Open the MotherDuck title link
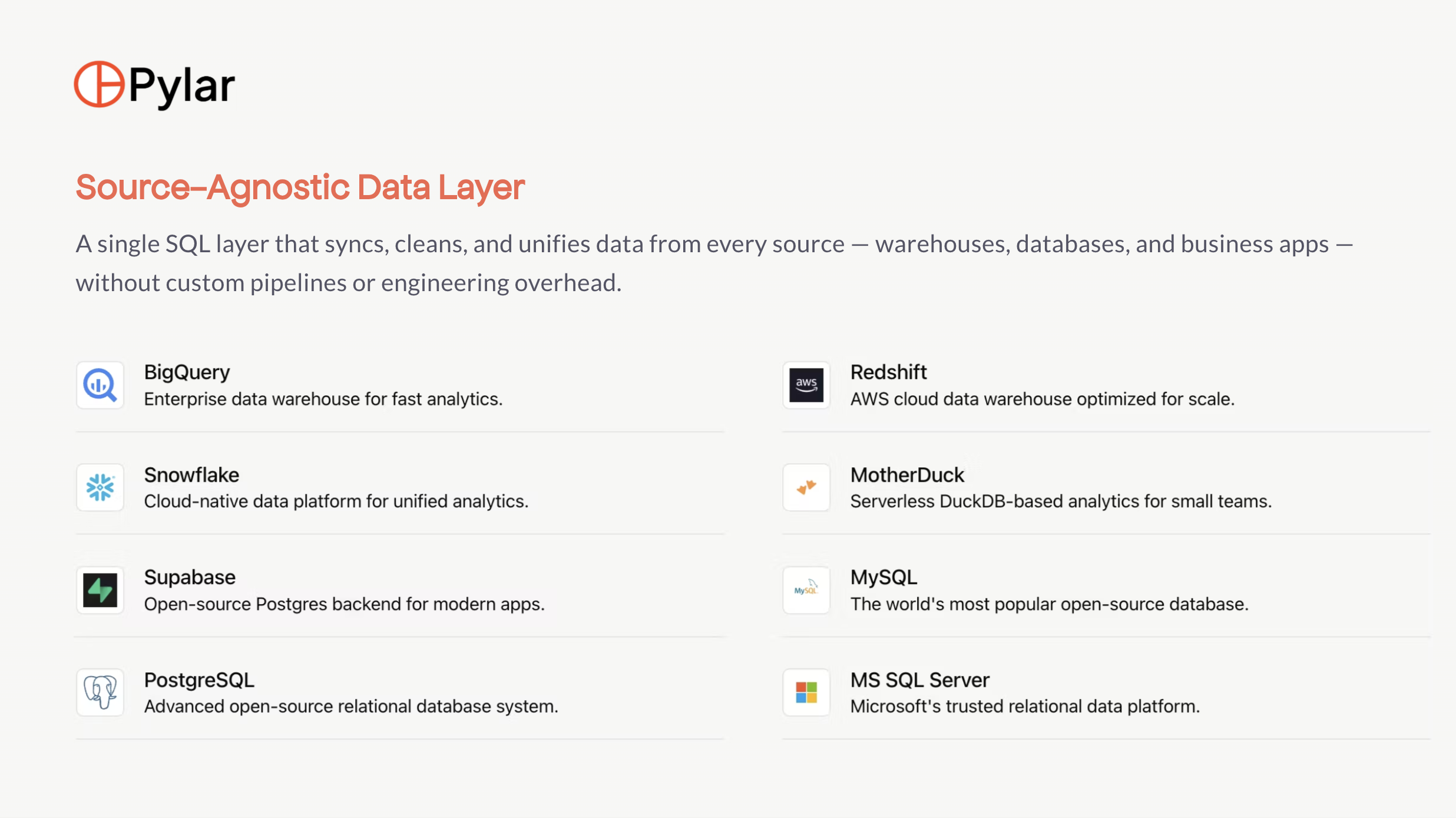This screenshot has width=1456, height=818. tap(907, 474)
